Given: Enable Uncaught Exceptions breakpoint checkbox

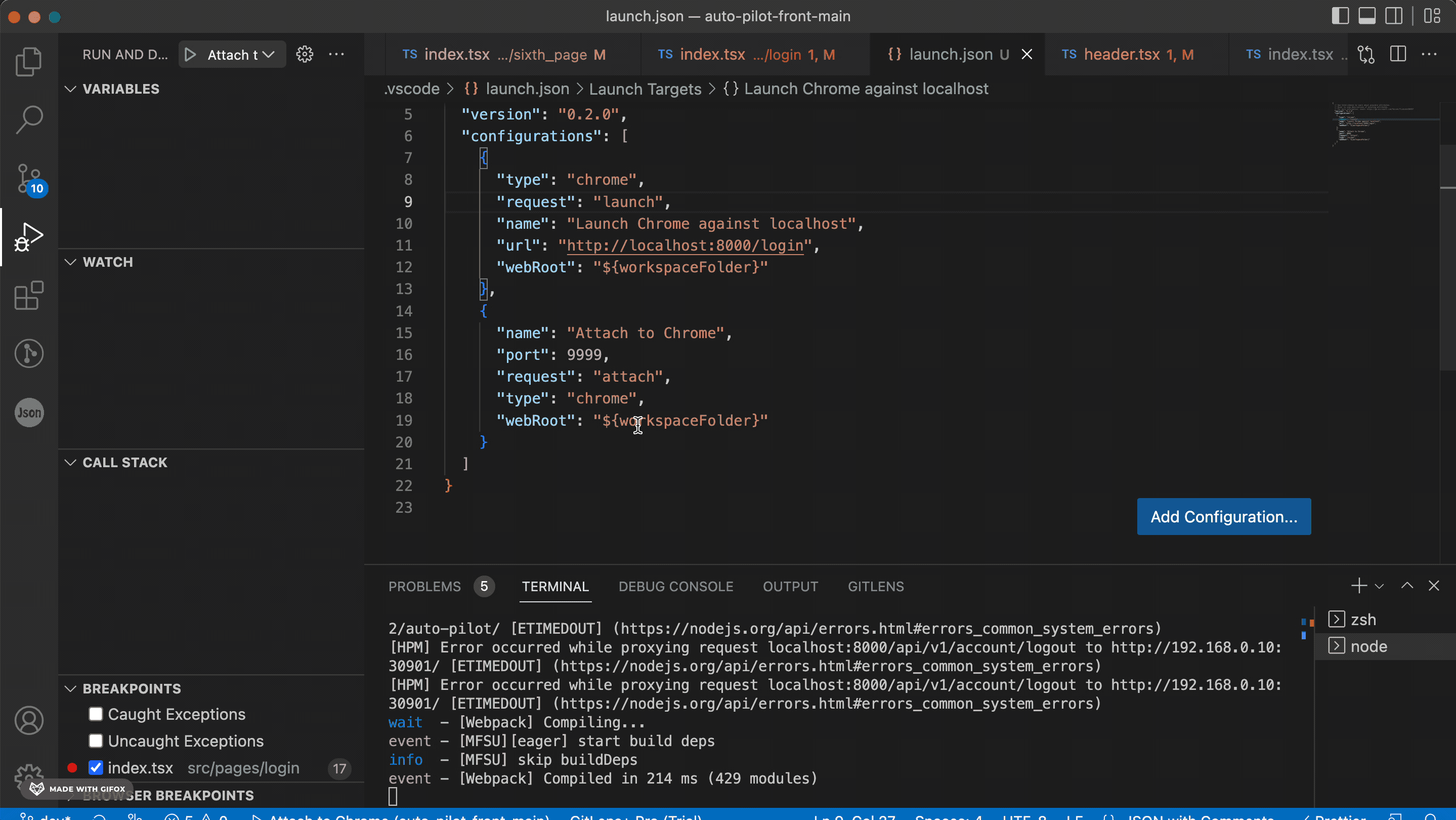Looking at the screenshot, I should (96, 741).
